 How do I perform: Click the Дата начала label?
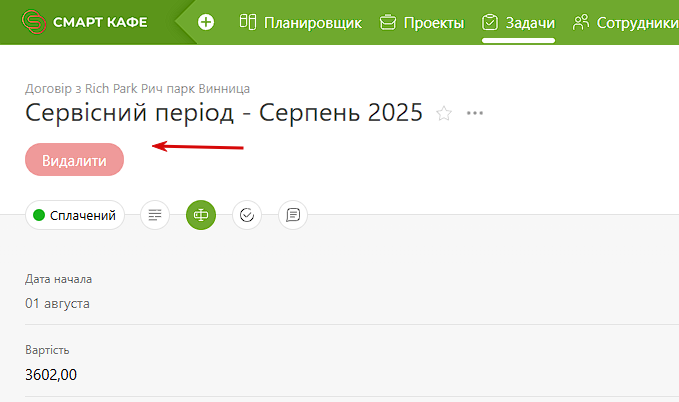tap(58, 279)
